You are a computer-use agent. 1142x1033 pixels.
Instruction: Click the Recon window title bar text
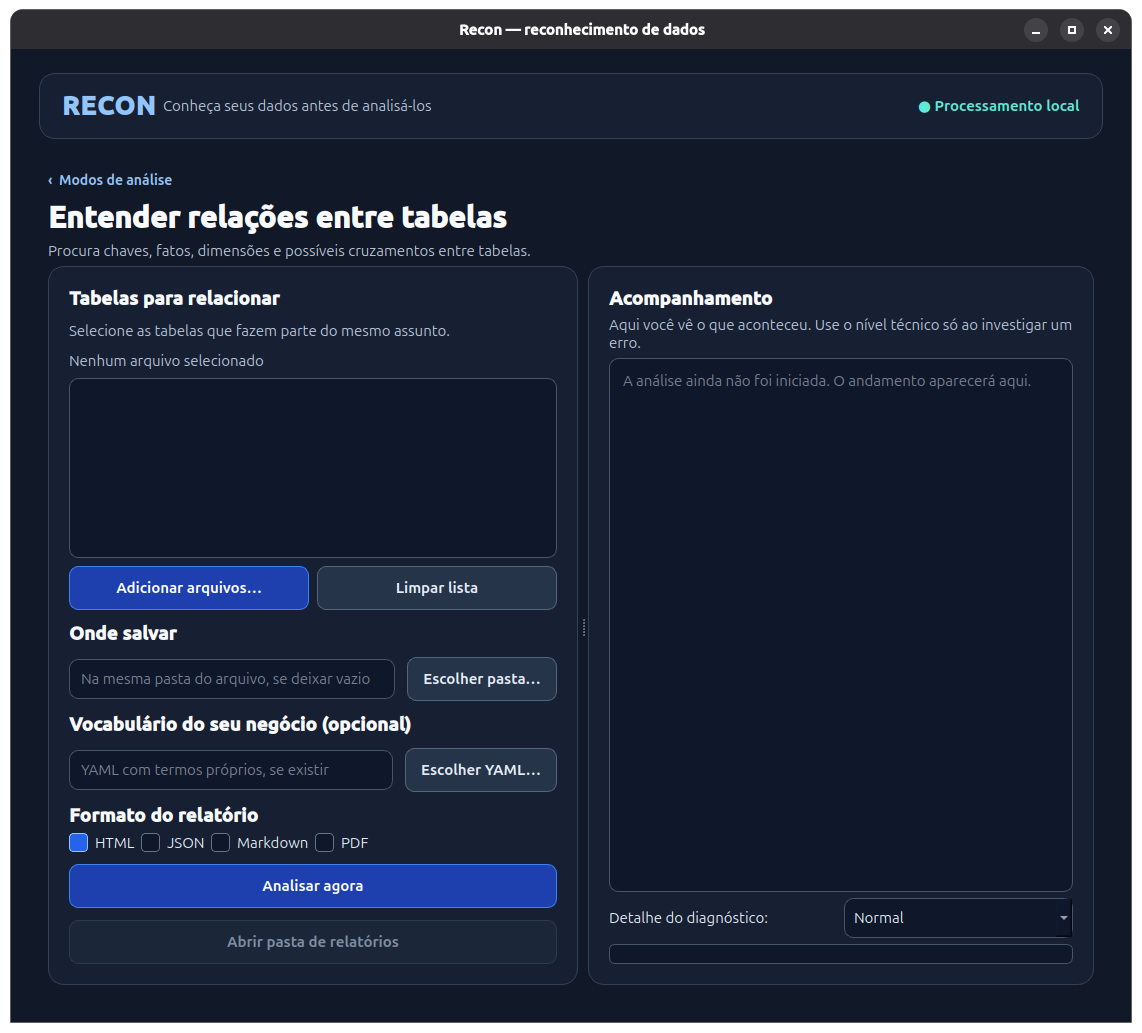pos(582,30)
